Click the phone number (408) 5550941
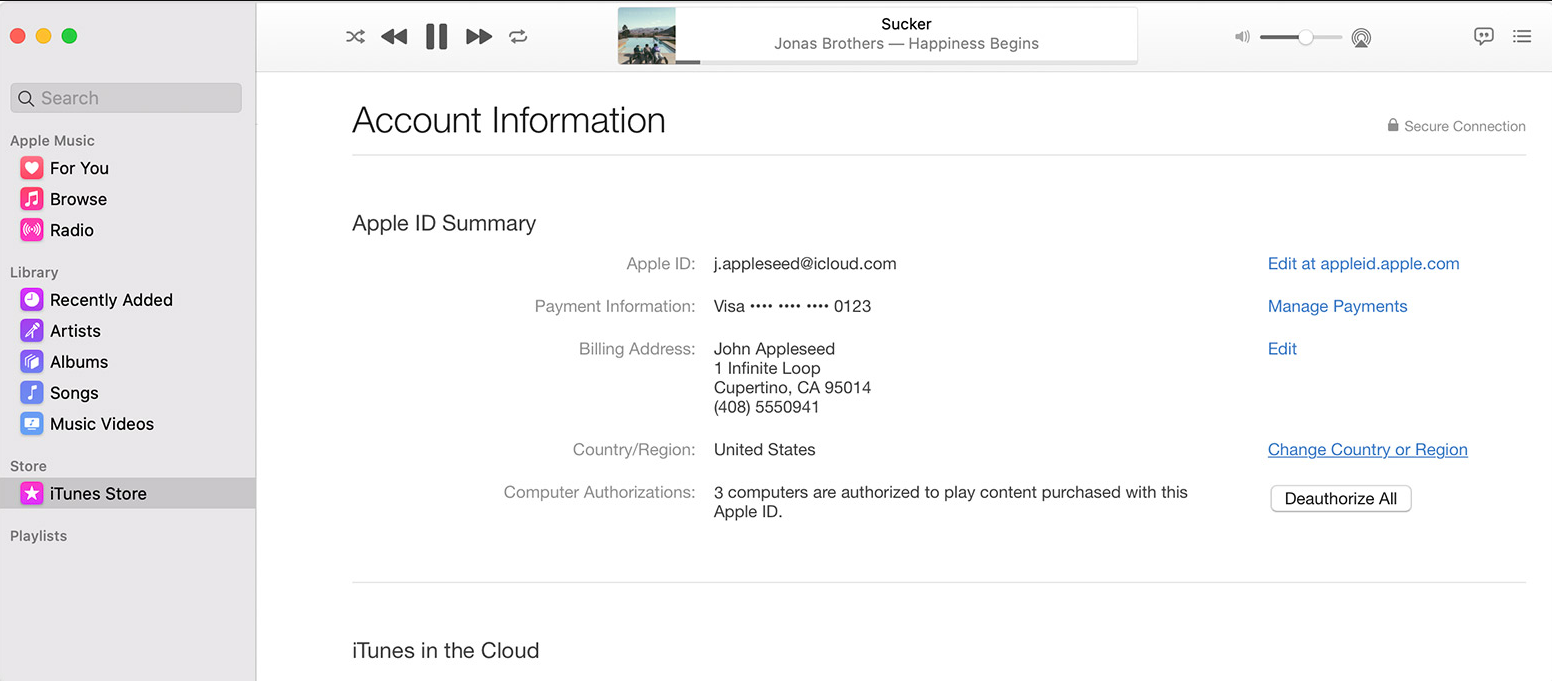The image size is (1552, 681). click(767, 407)
